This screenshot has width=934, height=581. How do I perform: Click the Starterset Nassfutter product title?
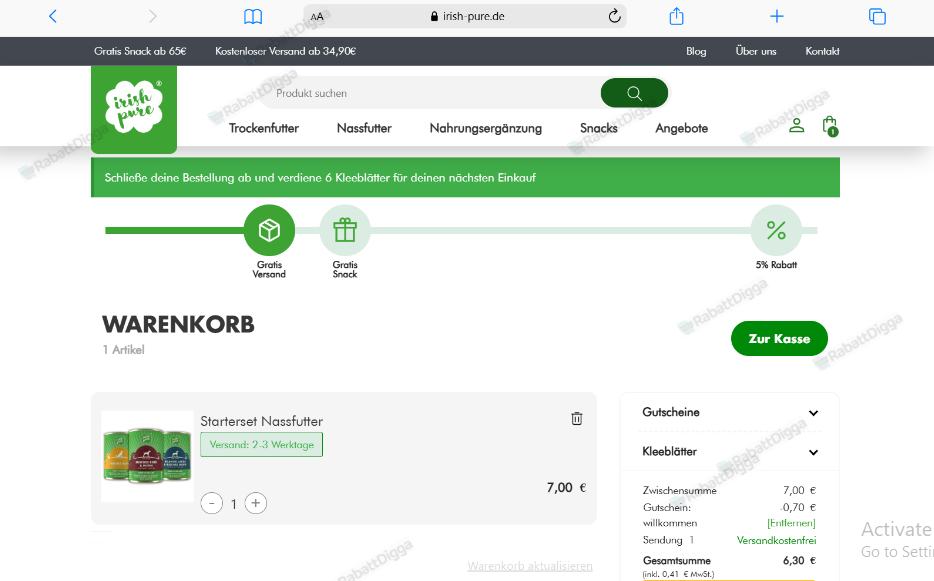(x=261, y=421)
